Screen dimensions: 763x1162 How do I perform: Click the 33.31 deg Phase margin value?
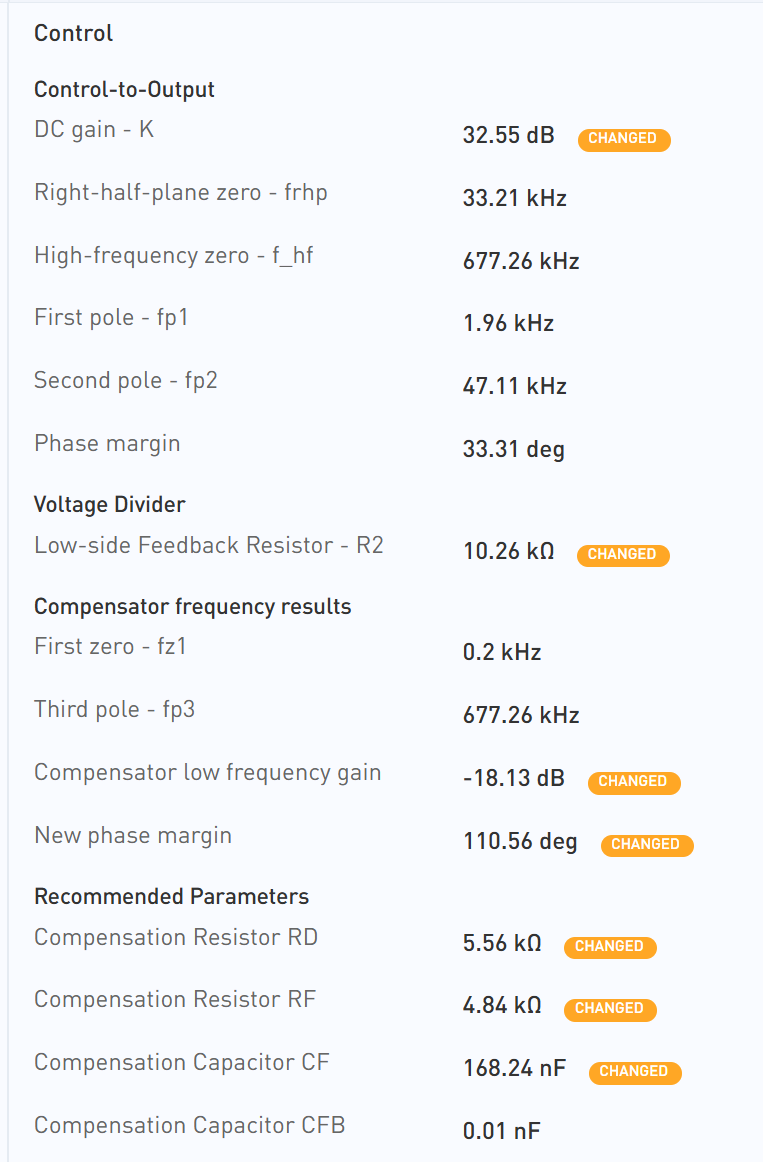[513, 449]
